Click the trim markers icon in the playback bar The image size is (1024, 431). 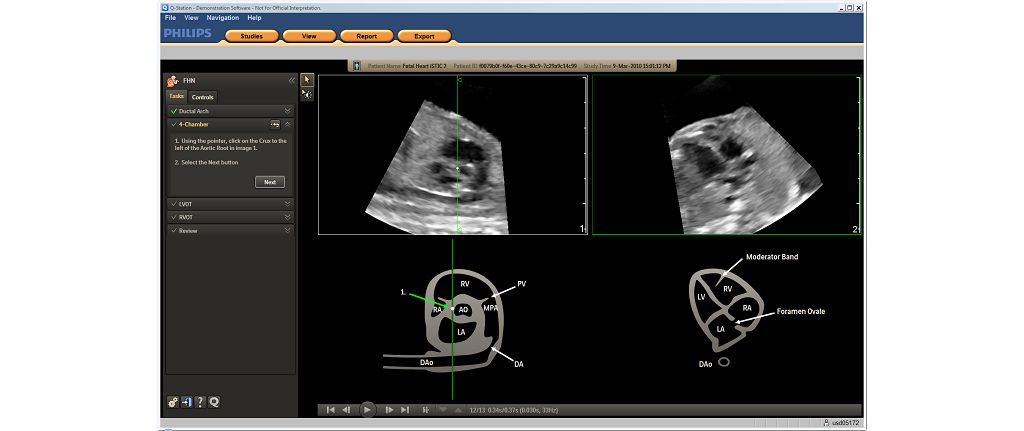[x=426, y=410]
